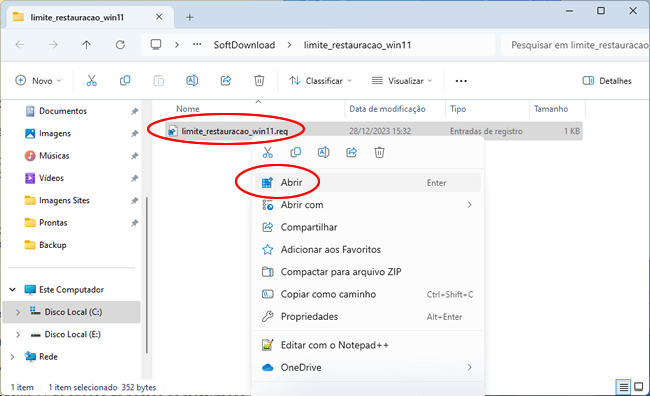
Task: Expand the OneDrive submenu arrow
Action: [x=469, y=367]
